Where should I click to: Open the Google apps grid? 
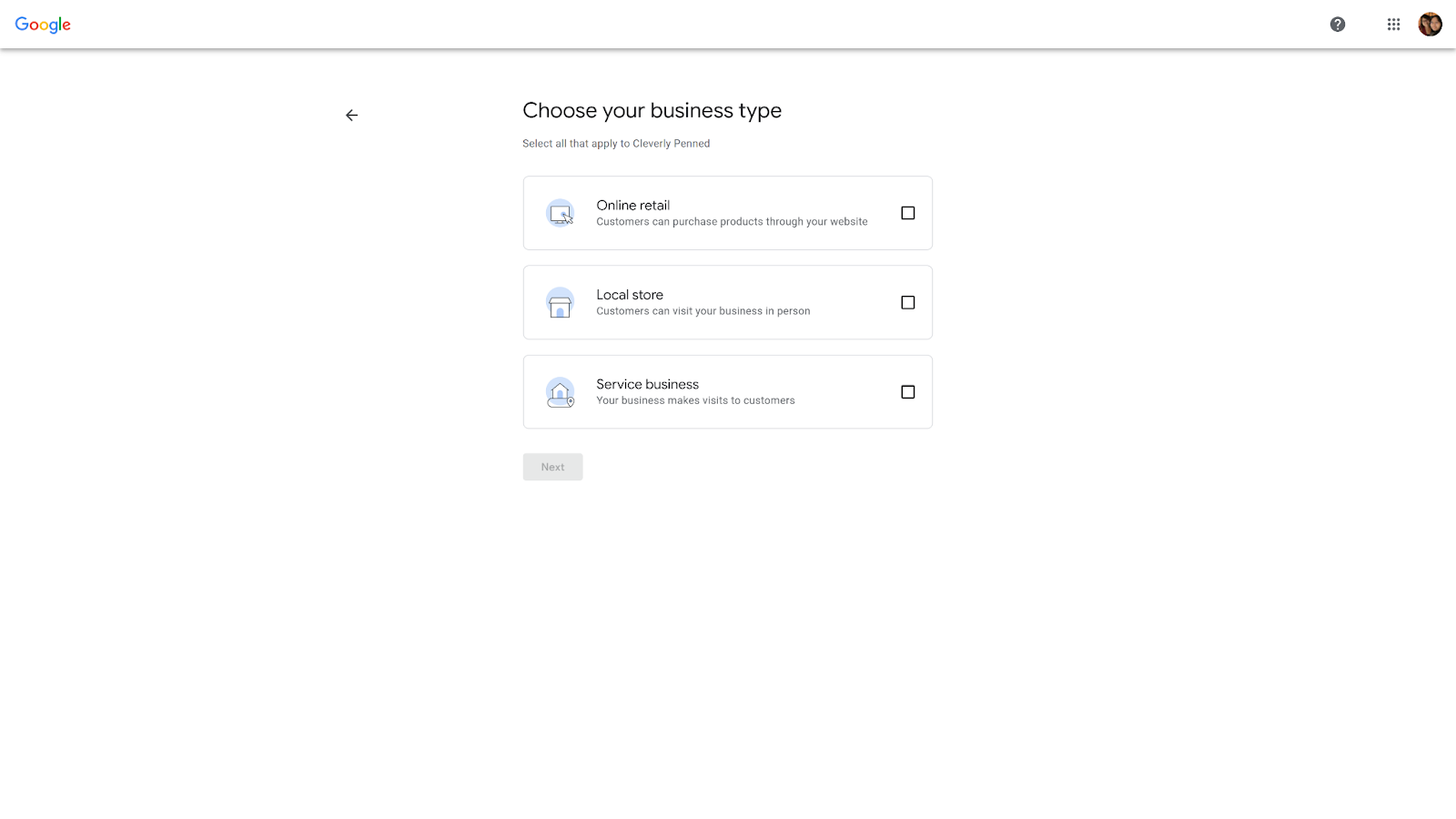[1393, 25]
